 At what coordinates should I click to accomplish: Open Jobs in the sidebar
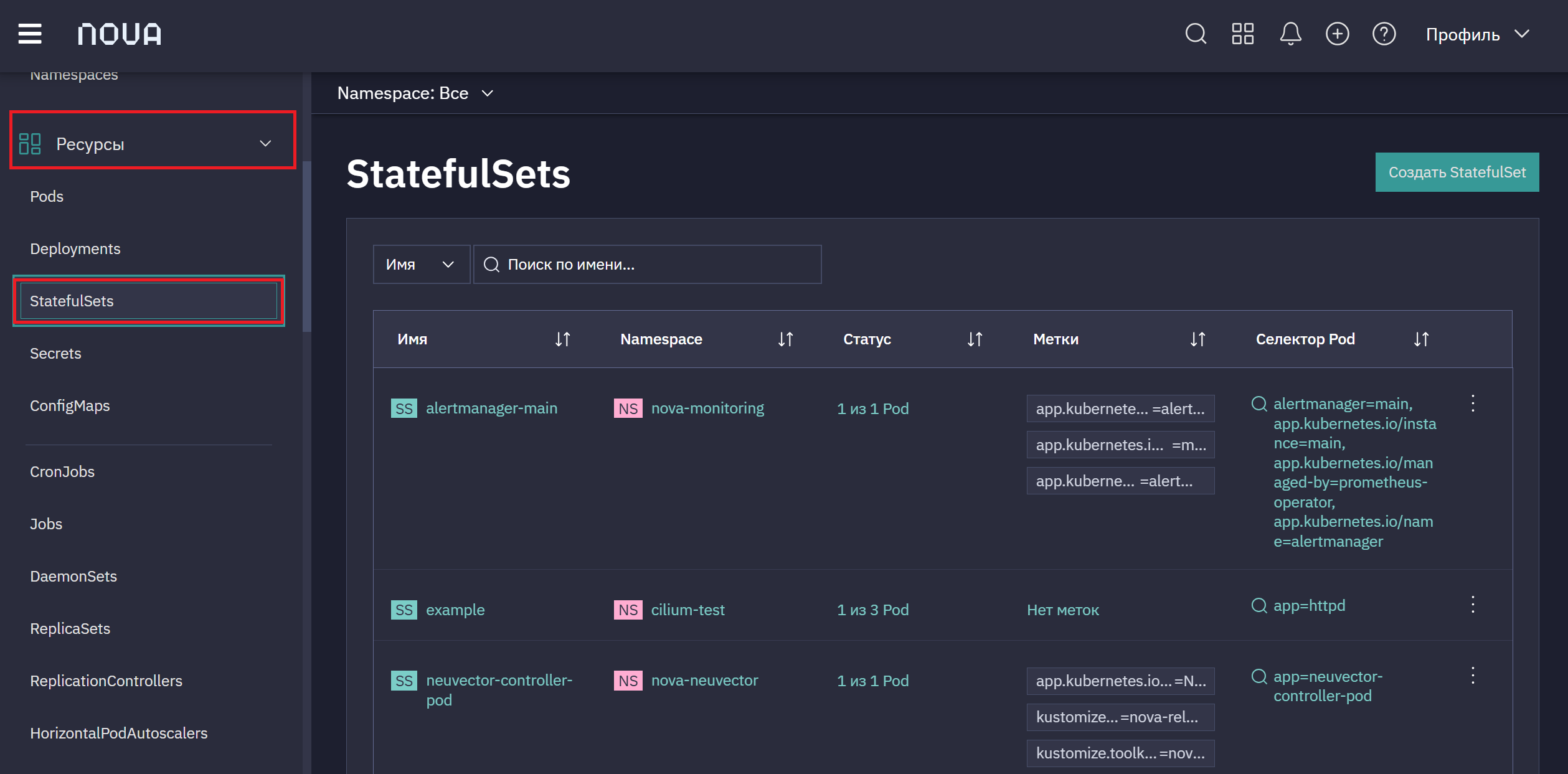pyautogui.click(x=46, y=524)
